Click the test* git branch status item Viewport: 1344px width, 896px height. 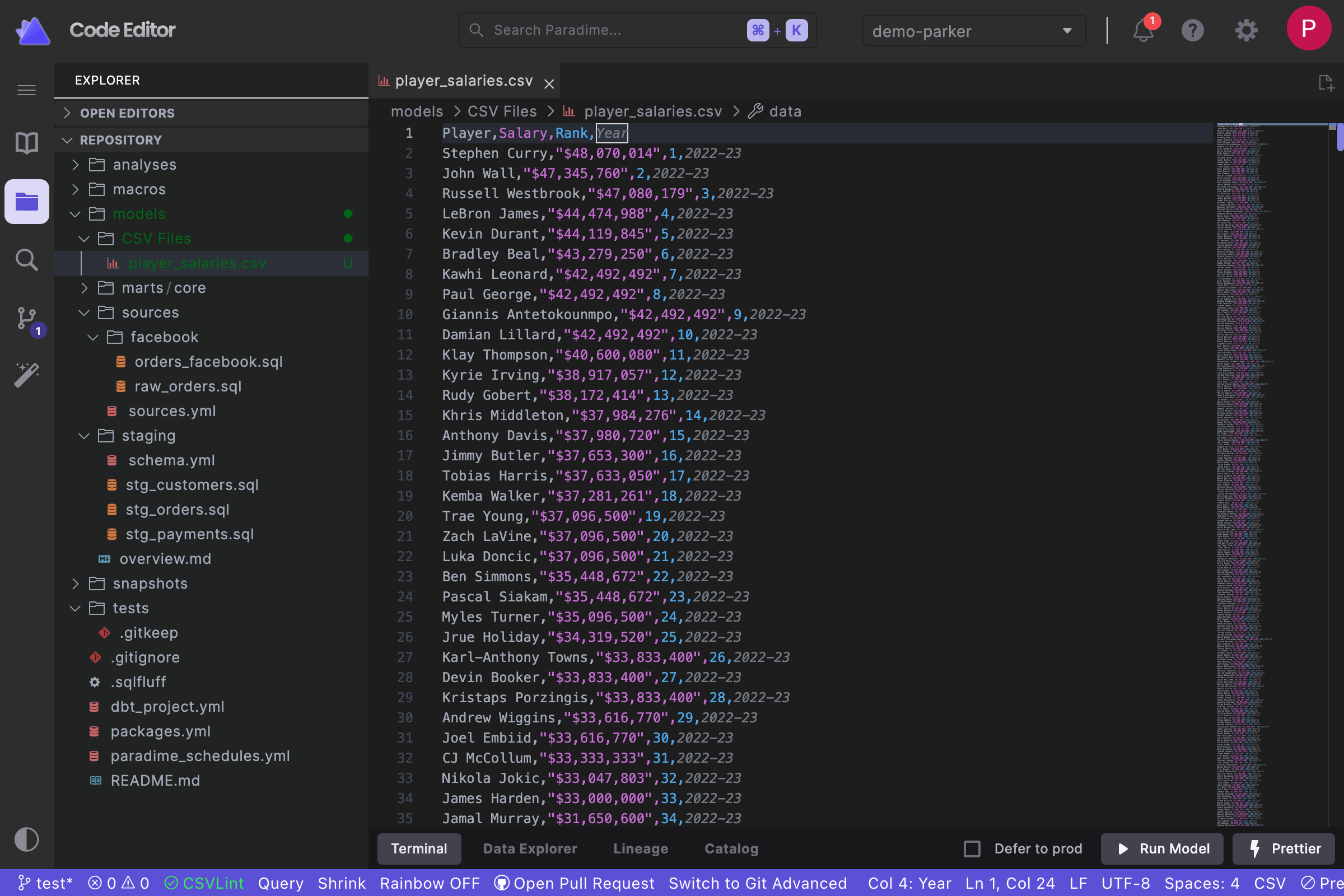coord(45,883)
